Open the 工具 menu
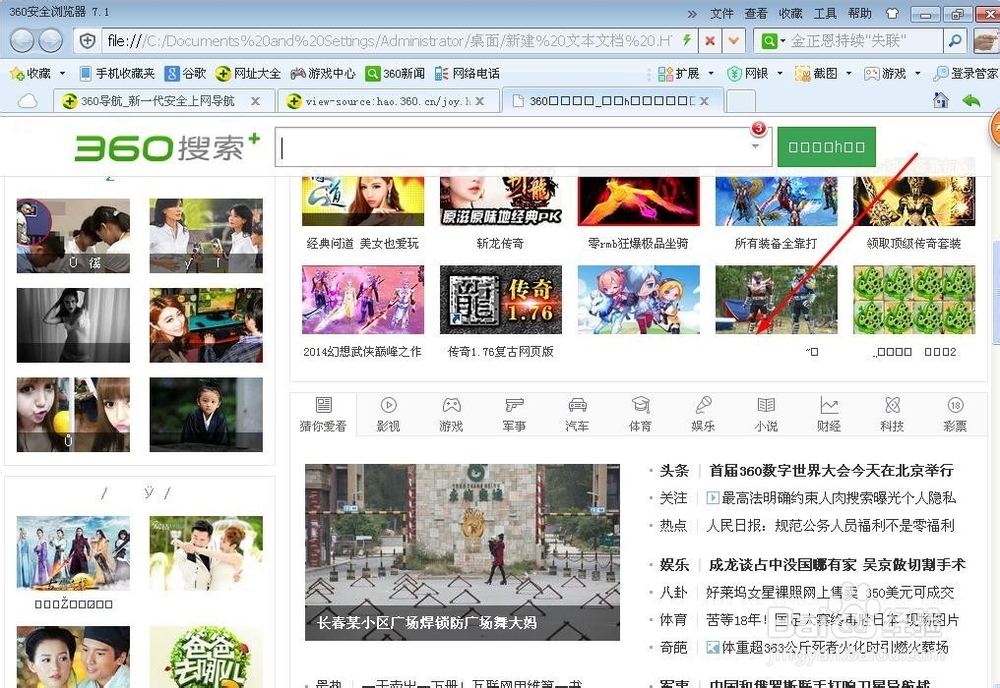Viewport: 1000px width, 688px height. pyautogui.click(x=825, y=13)
